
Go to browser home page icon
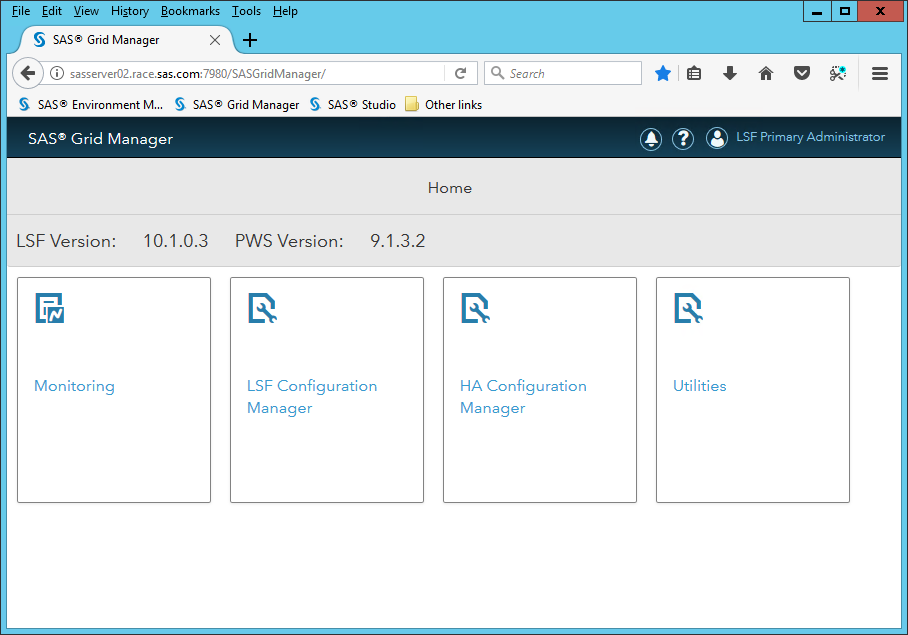(x=766, y=74)
